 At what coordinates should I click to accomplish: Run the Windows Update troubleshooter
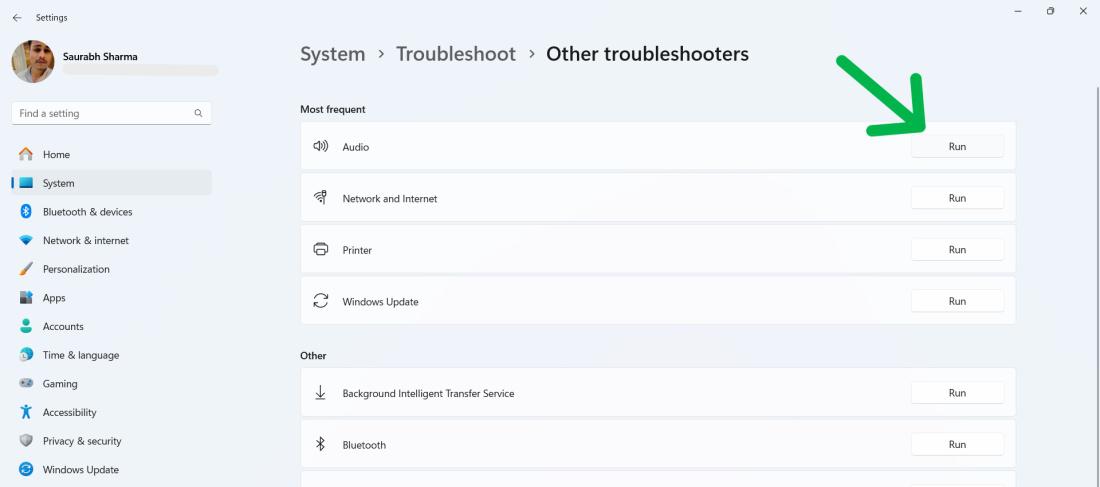point(957,301)
